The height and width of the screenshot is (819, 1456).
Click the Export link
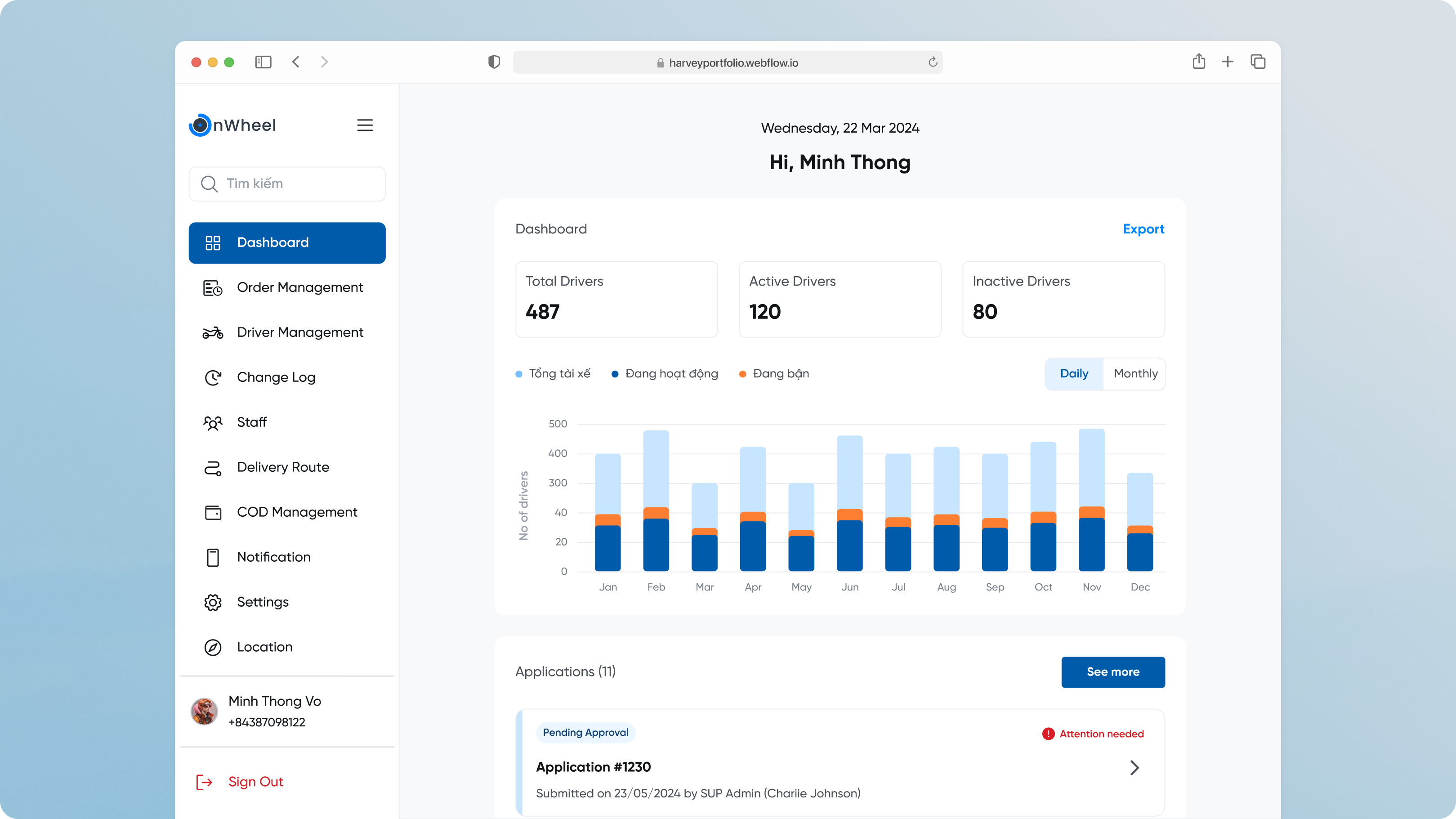point(1143,229)
